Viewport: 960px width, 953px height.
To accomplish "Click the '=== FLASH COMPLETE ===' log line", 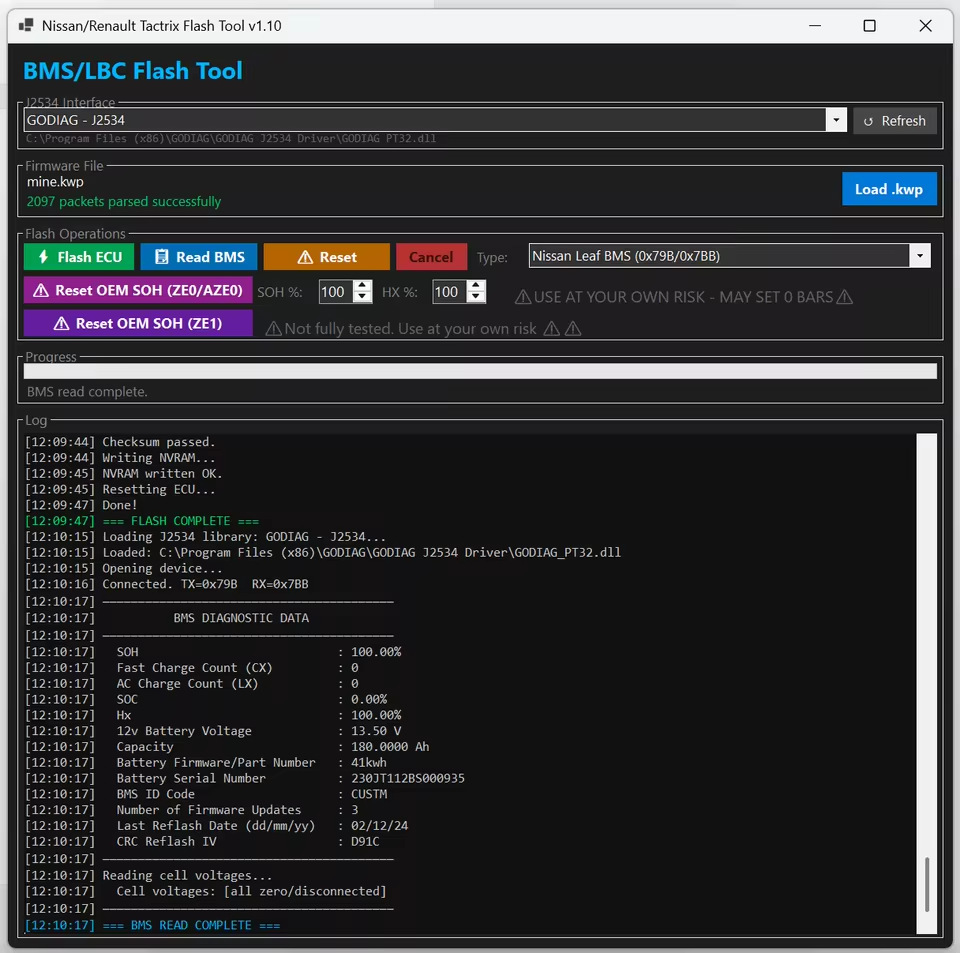I will click(x=141, y=521).
